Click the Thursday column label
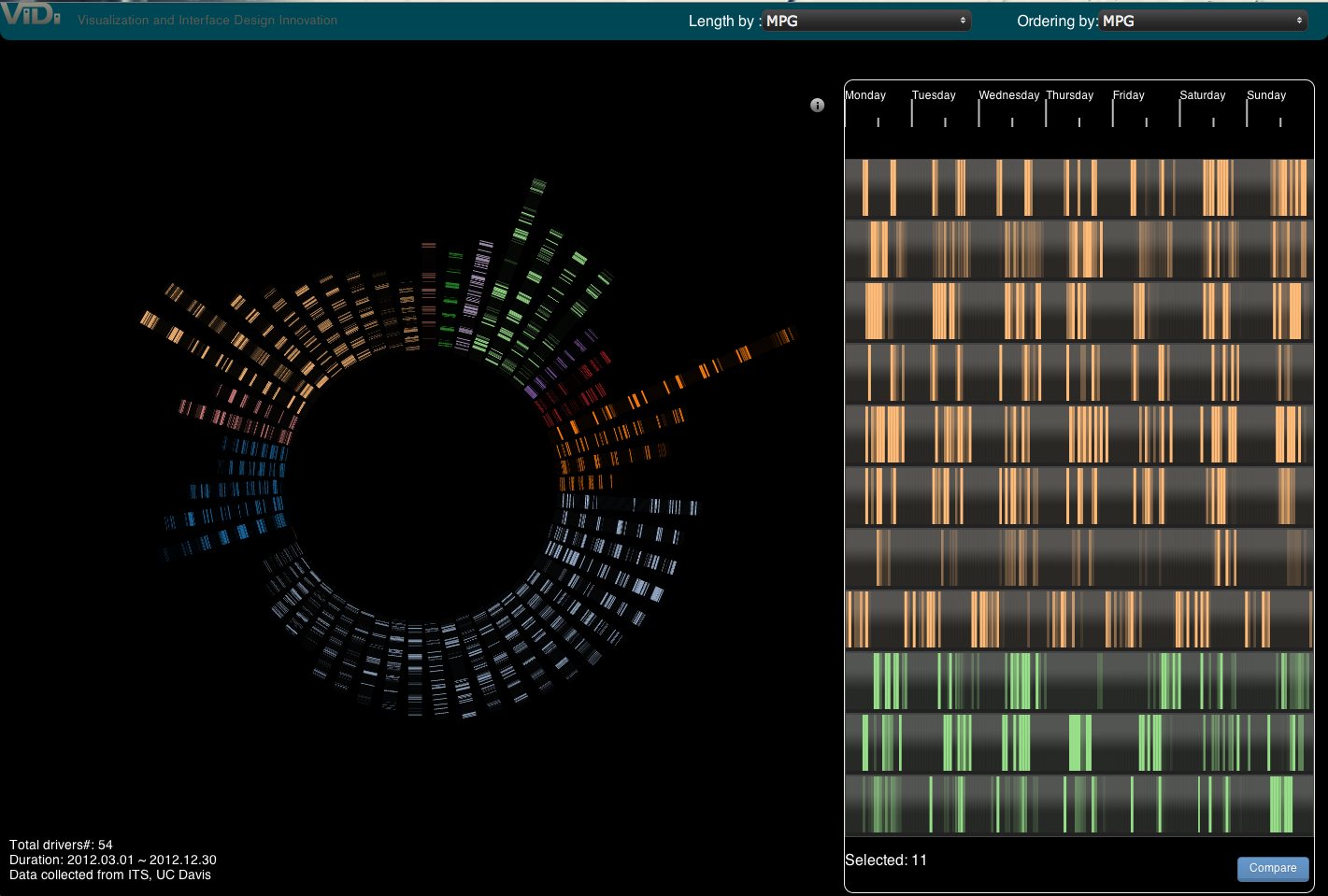Viewport: 1328px width, 896px height. pos(1070,95)
